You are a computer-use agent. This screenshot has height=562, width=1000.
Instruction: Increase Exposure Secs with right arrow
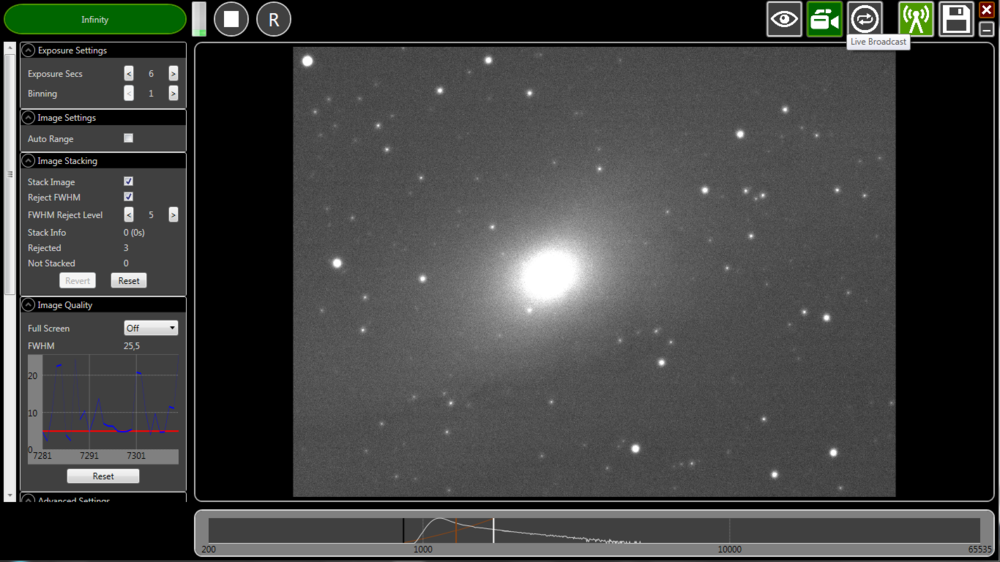click(173, 74)
